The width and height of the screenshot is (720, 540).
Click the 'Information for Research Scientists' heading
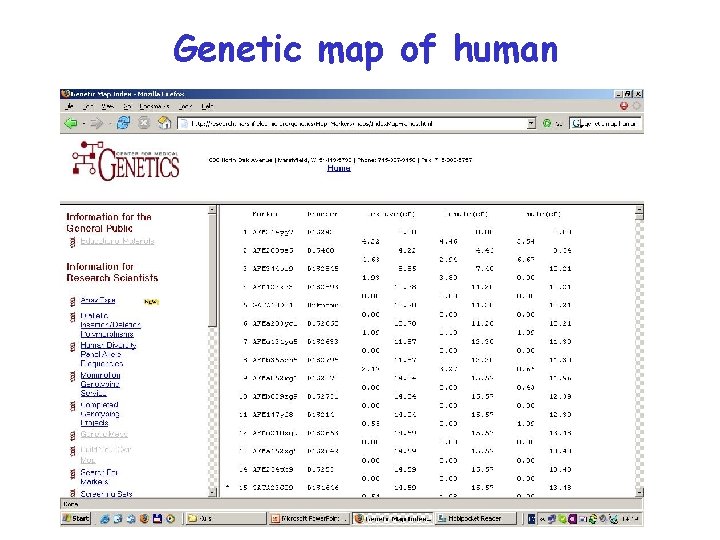point(112,272)
